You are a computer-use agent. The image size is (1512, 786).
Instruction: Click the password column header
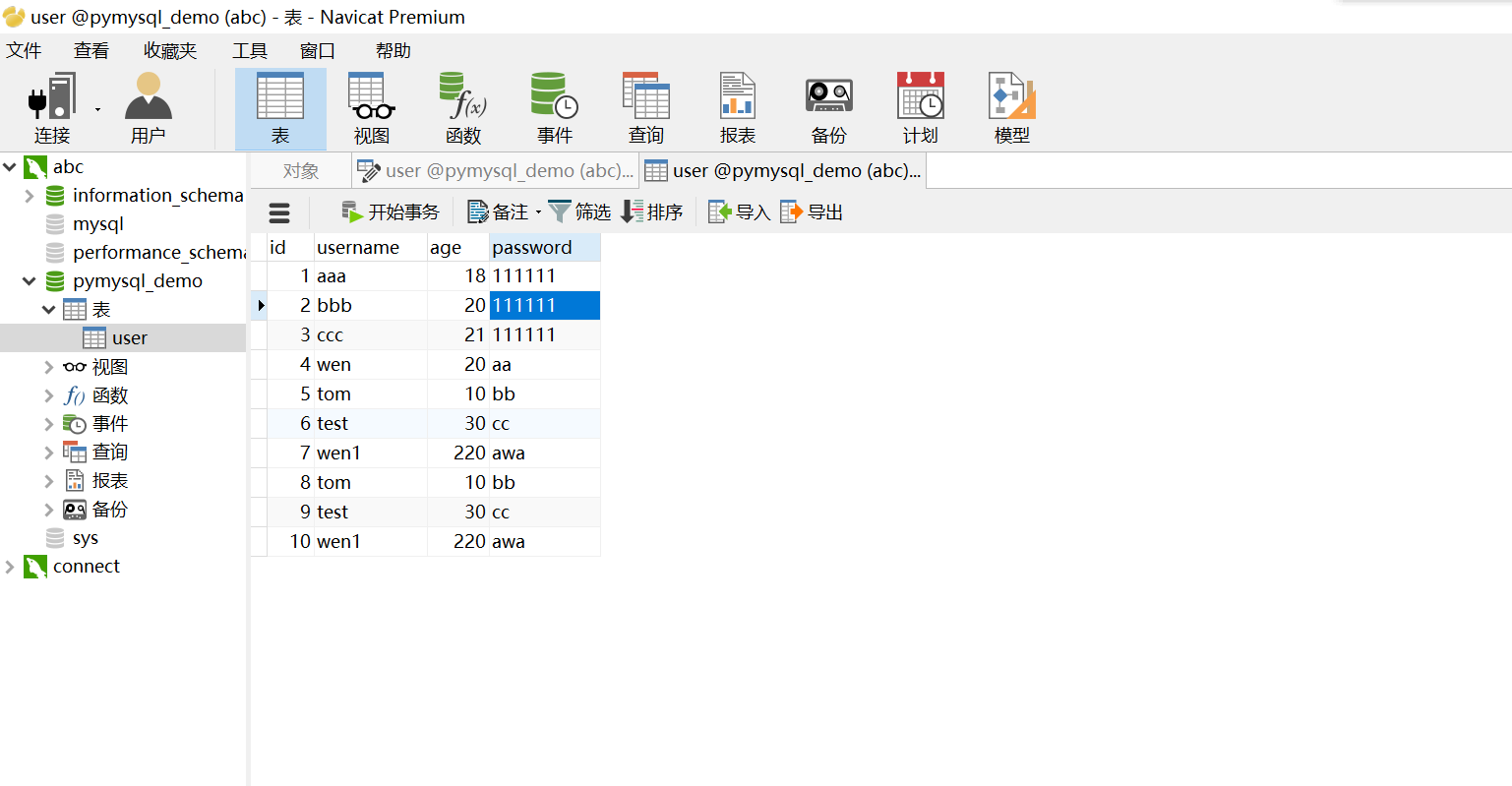click(532, 247)
